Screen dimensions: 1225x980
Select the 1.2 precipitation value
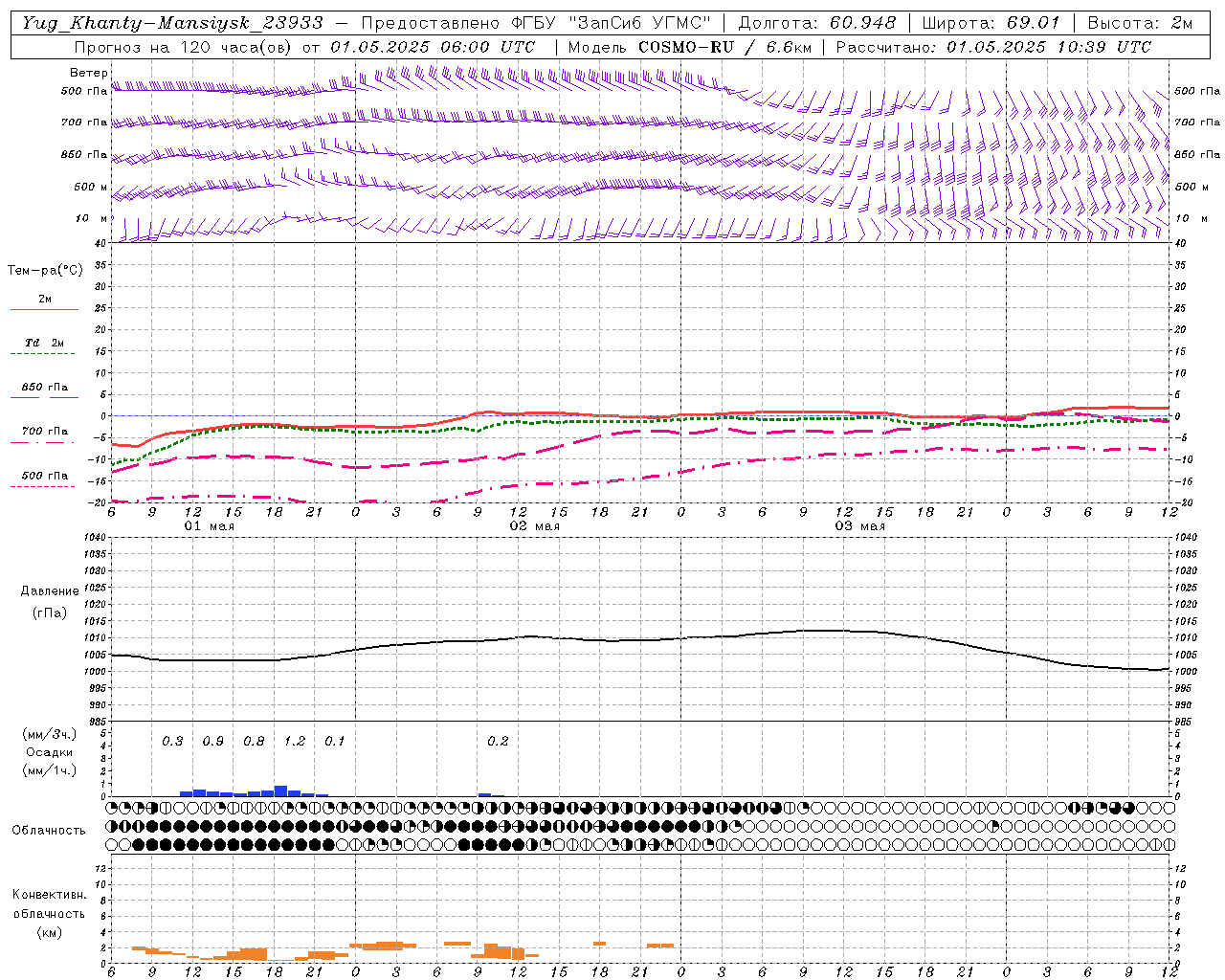coord(295,741)
